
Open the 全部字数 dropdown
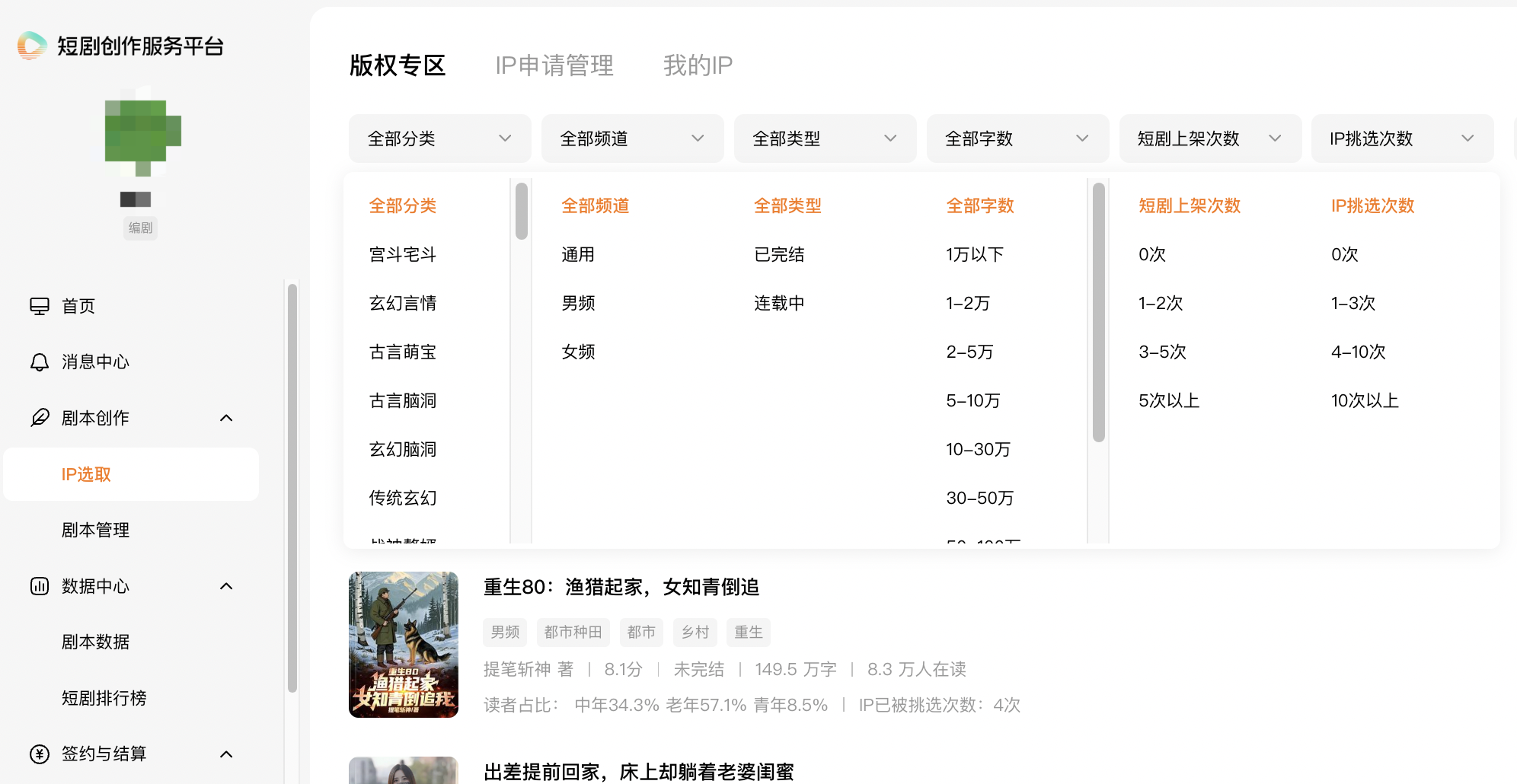tap(1017, 139)
